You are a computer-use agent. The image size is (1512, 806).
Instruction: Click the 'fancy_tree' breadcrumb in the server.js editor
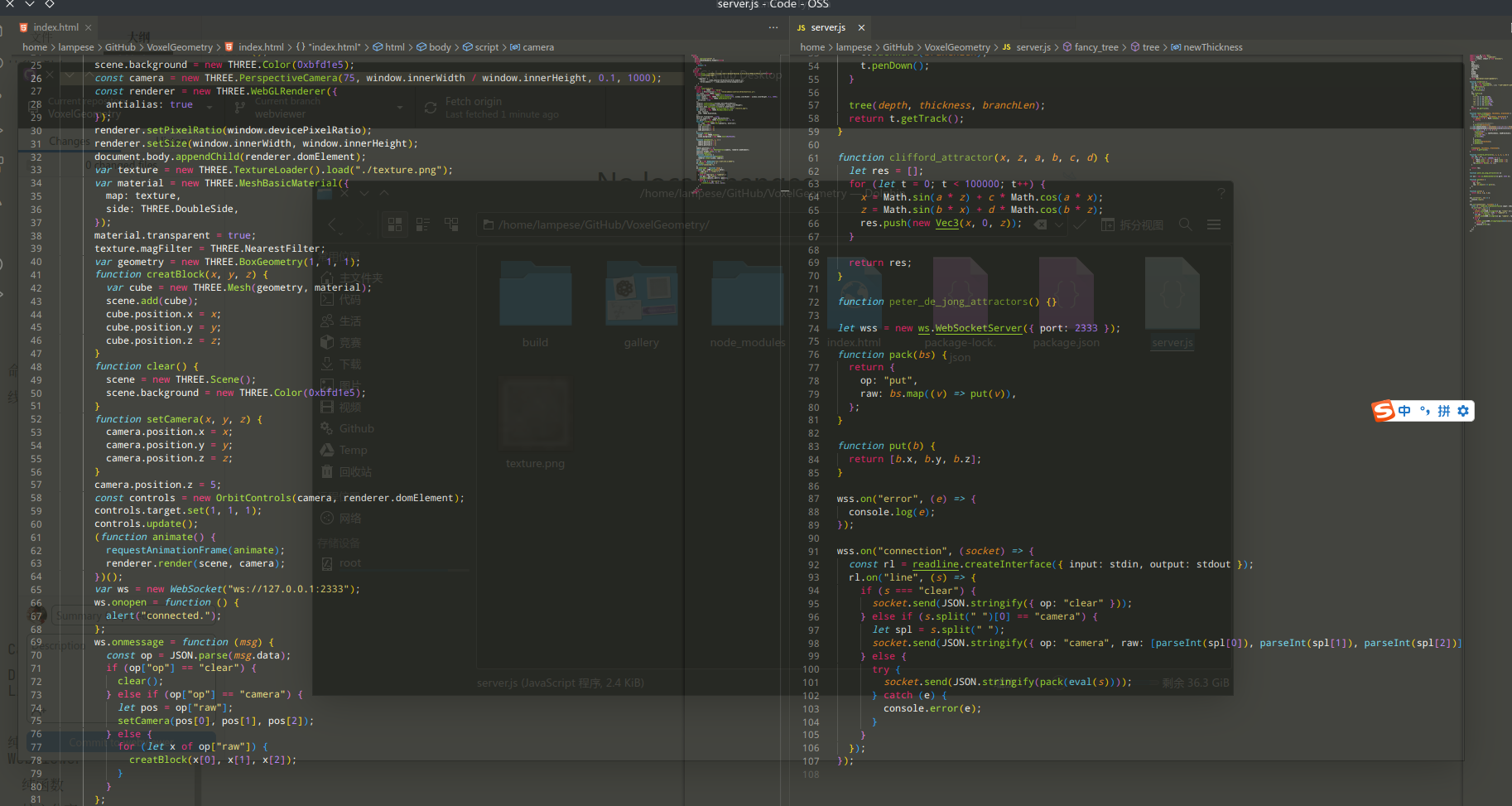pyautogui.click(x=1091, y=47)
